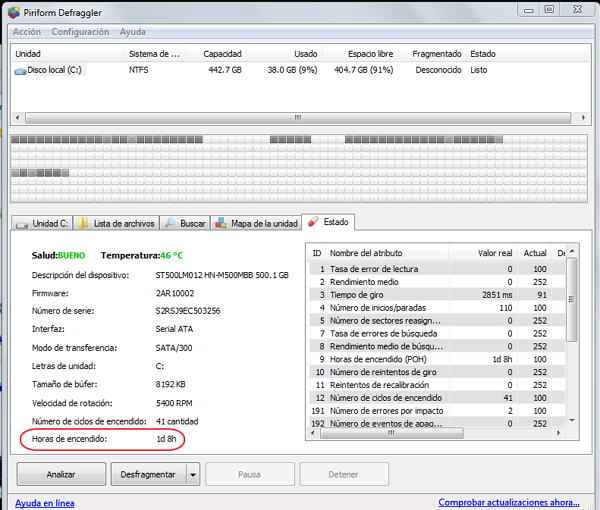Click the drive list horizontal scrollbar
The image size is (600, 510).
click(x=298, y=117)
